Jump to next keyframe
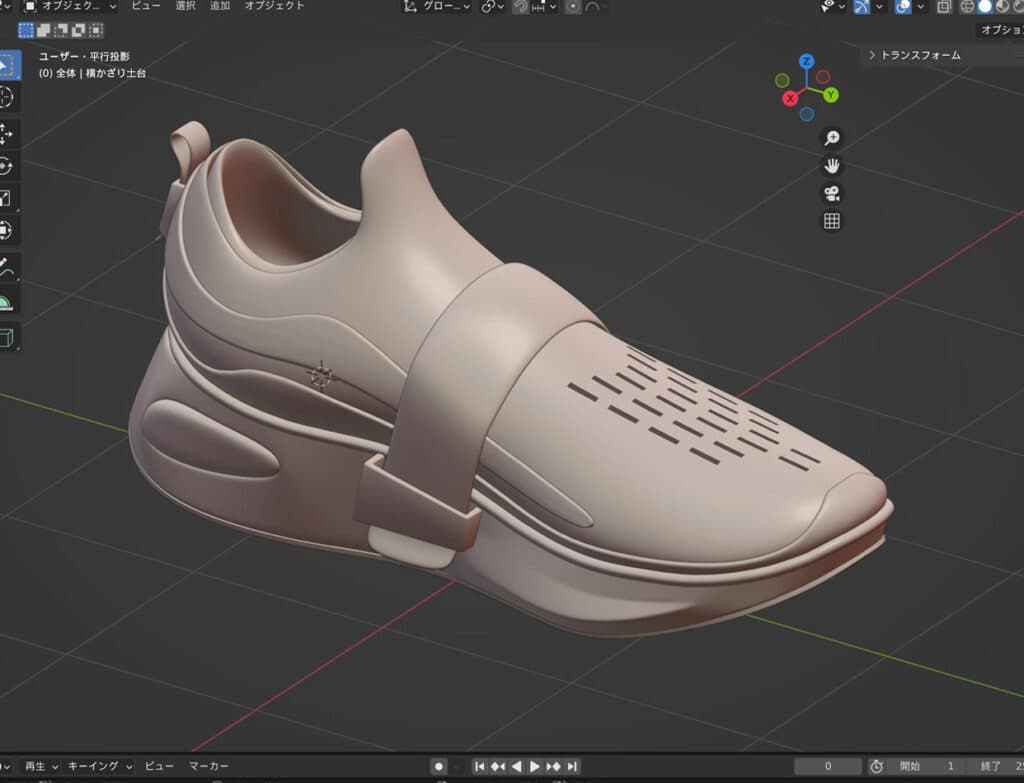Viewport: 1024px width, 783px height. [553, 766]
